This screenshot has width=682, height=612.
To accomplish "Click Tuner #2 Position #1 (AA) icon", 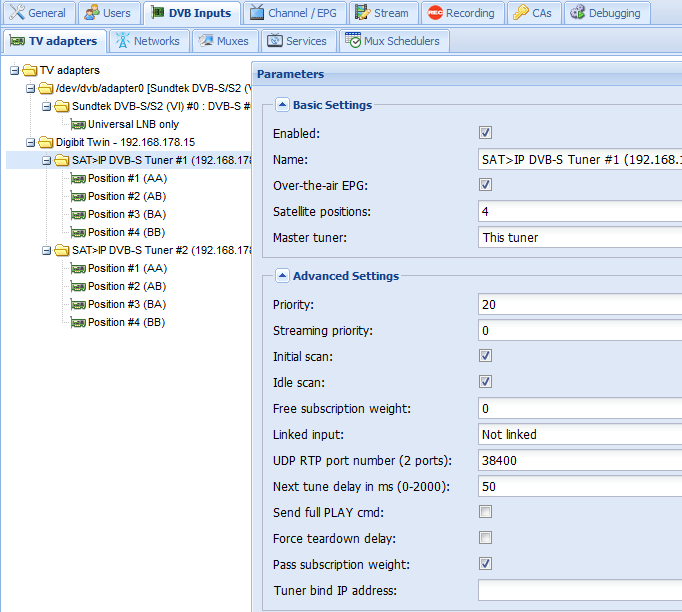I will click(78, 269).
